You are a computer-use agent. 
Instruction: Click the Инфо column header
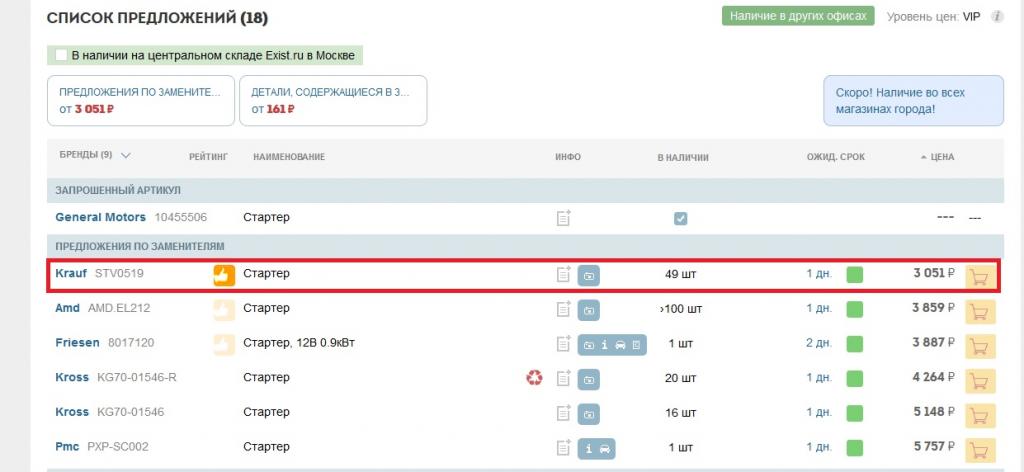[568, 157]
